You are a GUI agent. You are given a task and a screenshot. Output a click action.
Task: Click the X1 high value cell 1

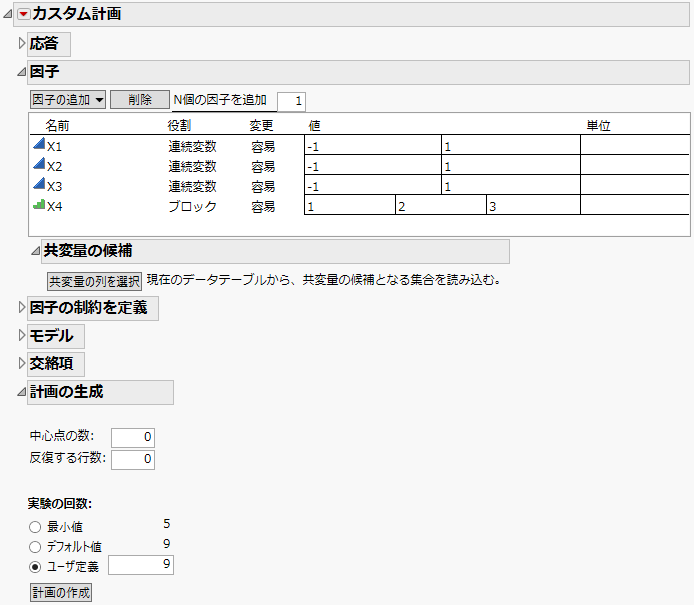(511, 145)
